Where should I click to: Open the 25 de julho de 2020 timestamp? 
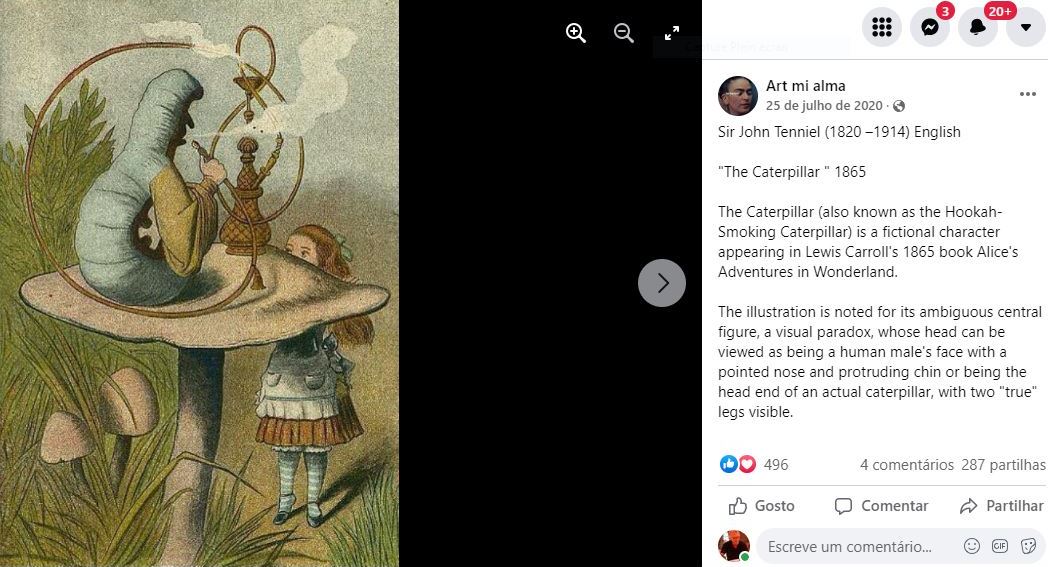point(824,106)
